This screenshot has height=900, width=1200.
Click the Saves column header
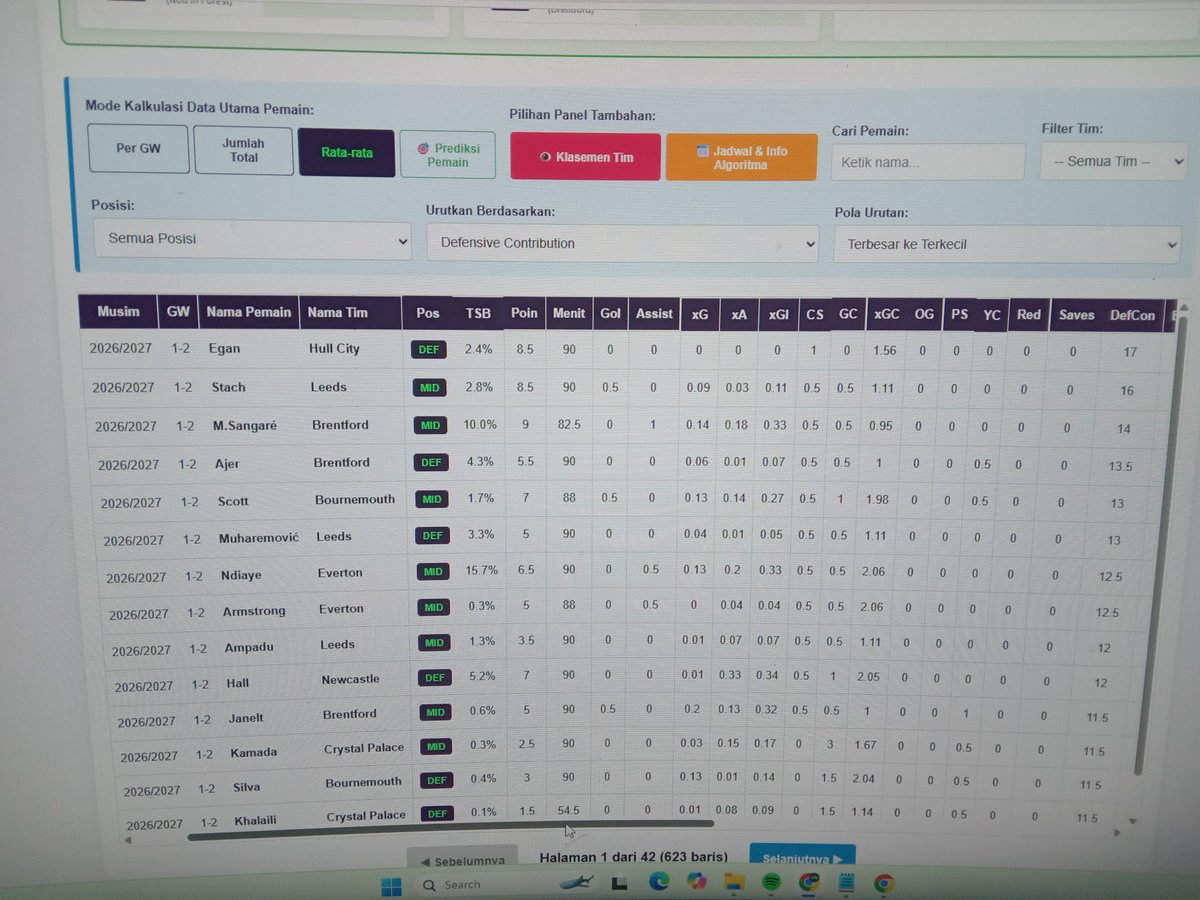[x=1076, y=315]
